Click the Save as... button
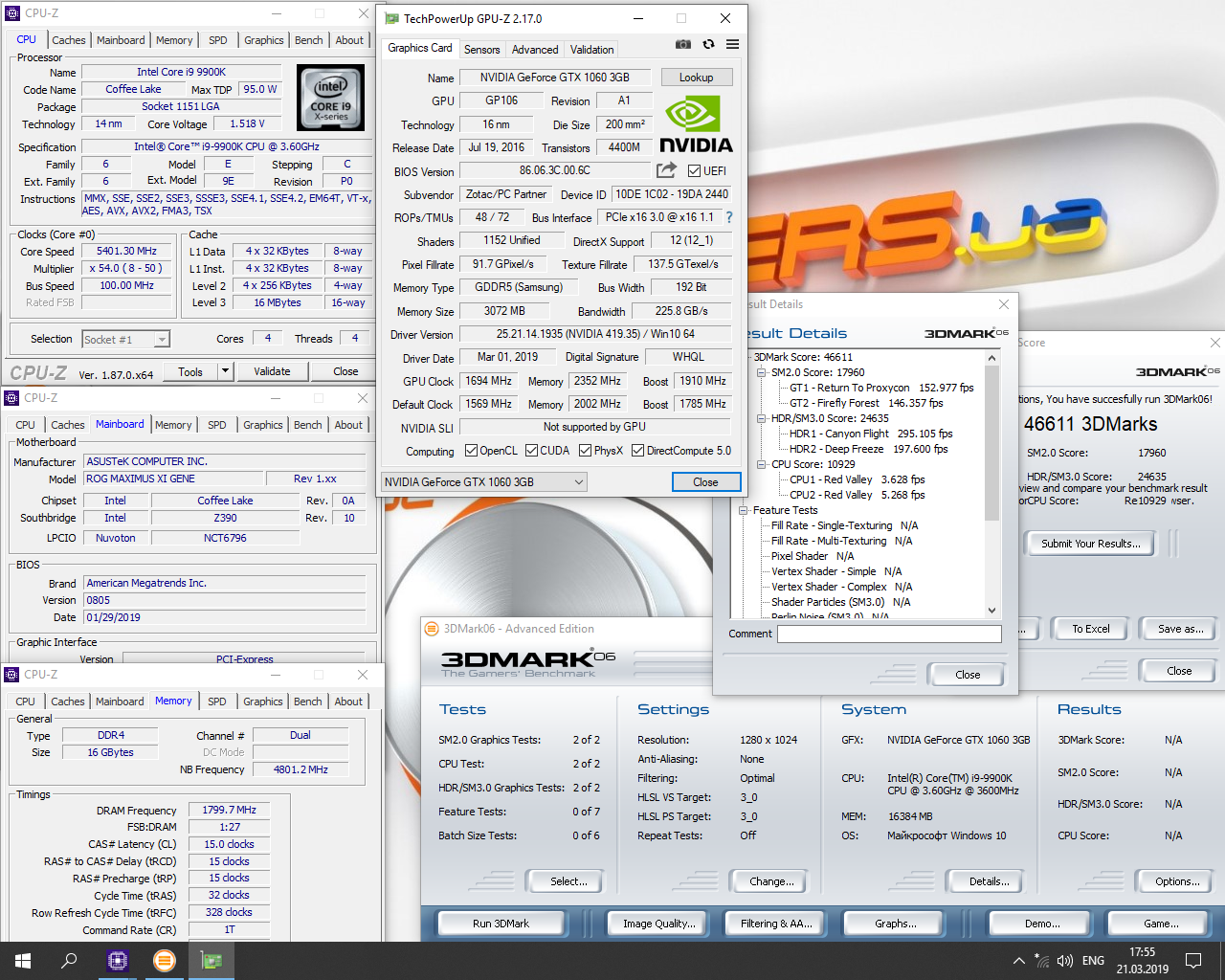This screenshot has width=1225, height=980. point(1180,629)
